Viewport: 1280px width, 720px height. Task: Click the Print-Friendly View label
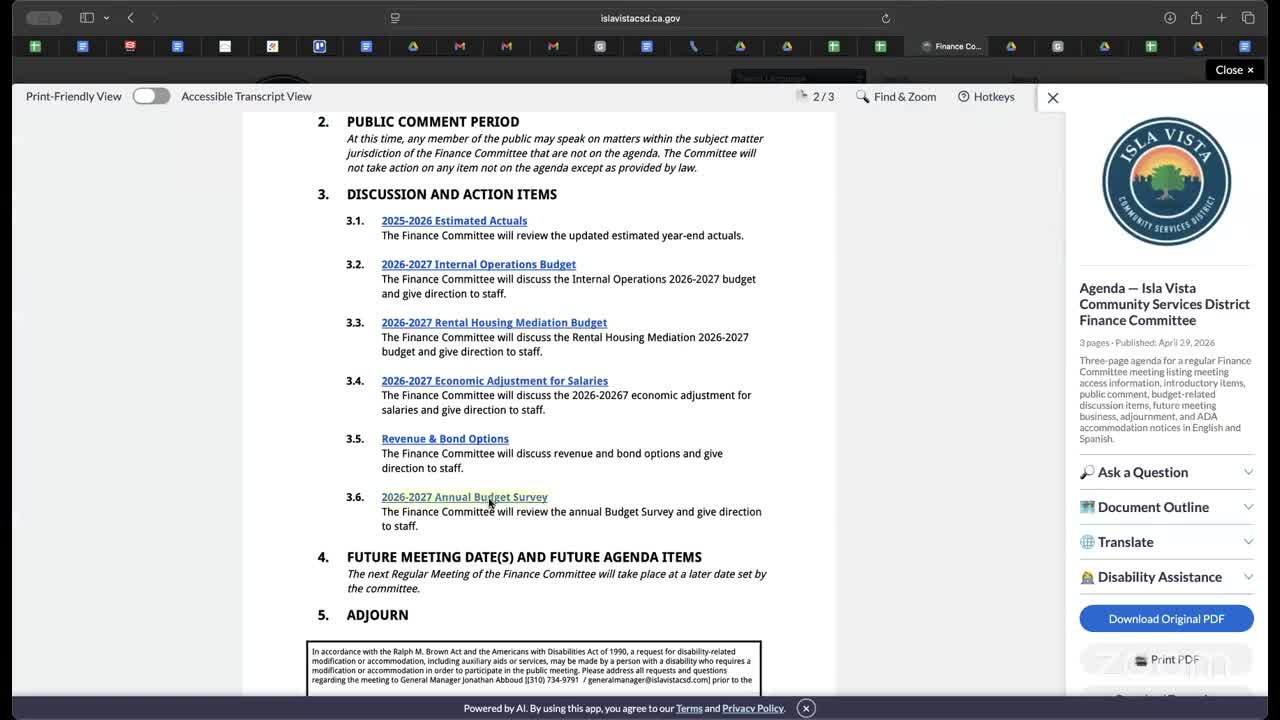pyautogui.click(x=74, y=97)
